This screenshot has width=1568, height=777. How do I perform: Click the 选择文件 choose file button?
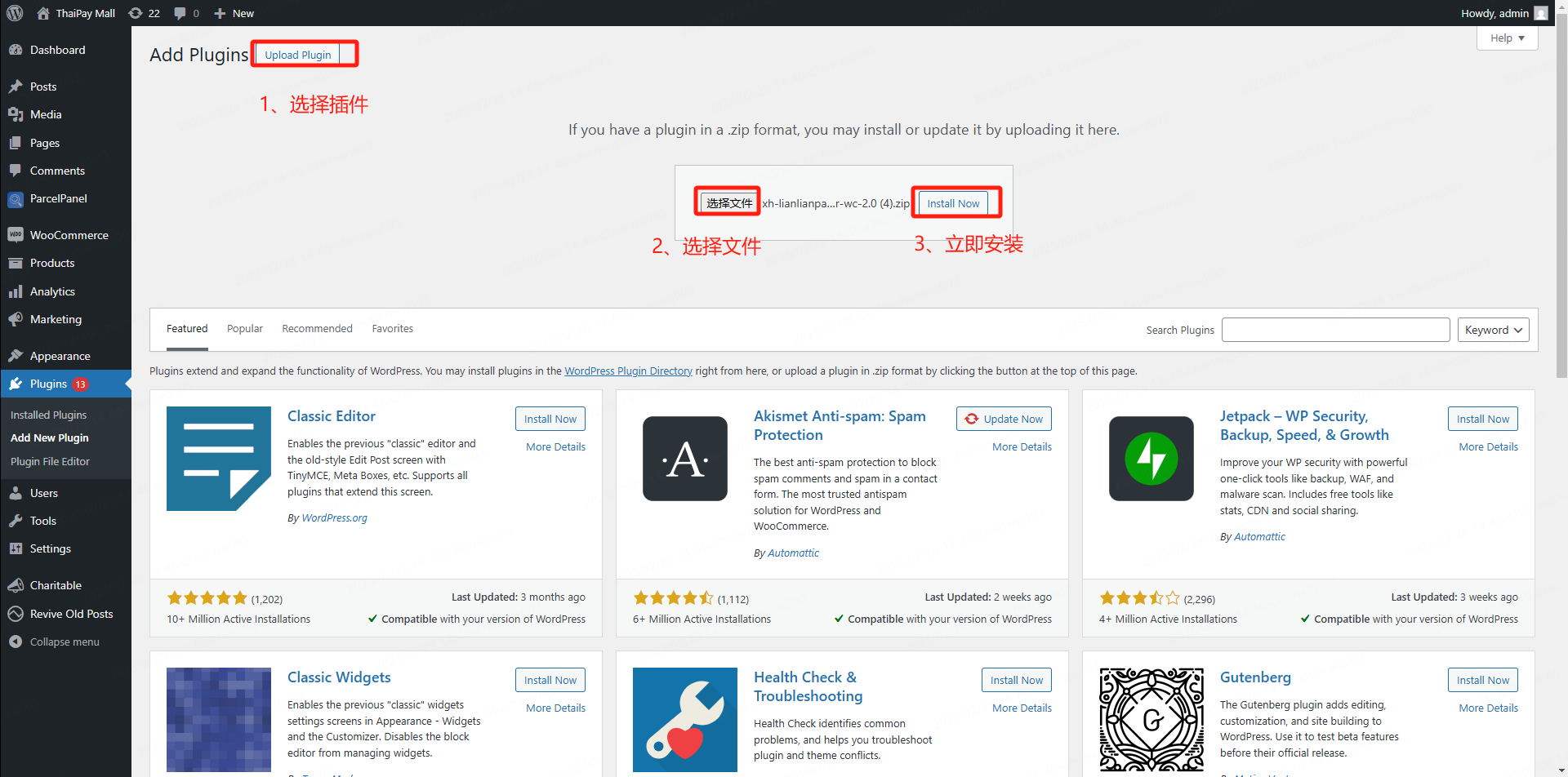(x=729, y=203)
